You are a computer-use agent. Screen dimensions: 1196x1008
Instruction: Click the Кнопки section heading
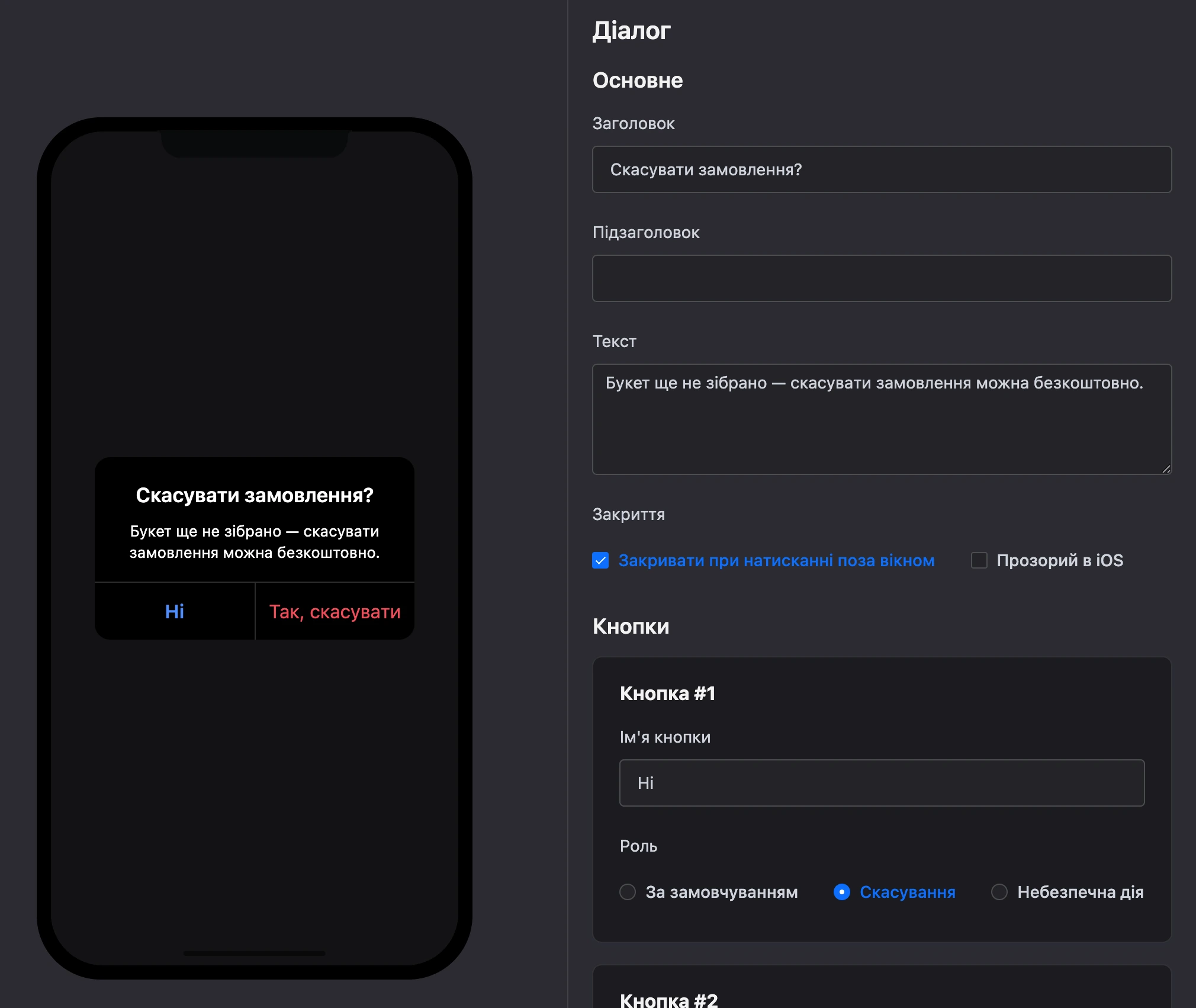pos(631,627)
